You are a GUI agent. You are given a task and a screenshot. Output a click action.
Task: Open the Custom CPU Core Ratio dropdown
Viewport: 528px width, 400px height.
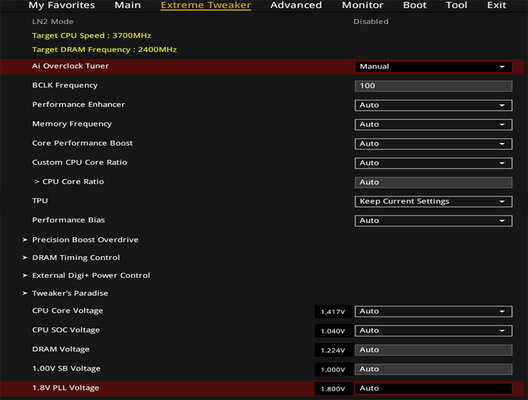(x=433, y=163)
